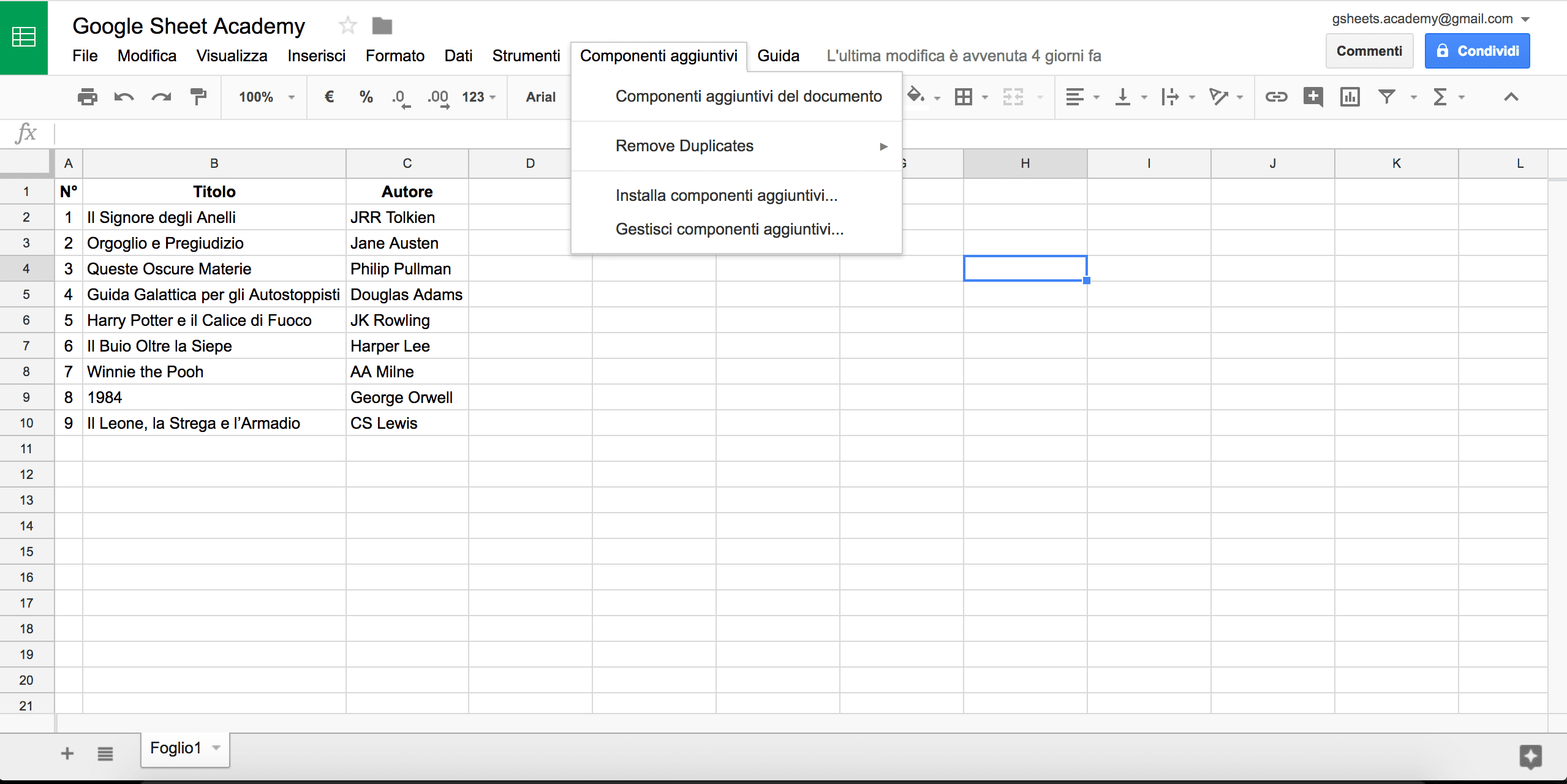The height and width of the screenshot is (784, 1567).
Task: Click the Functions sigma icon
Action: tap(1440, 97)
